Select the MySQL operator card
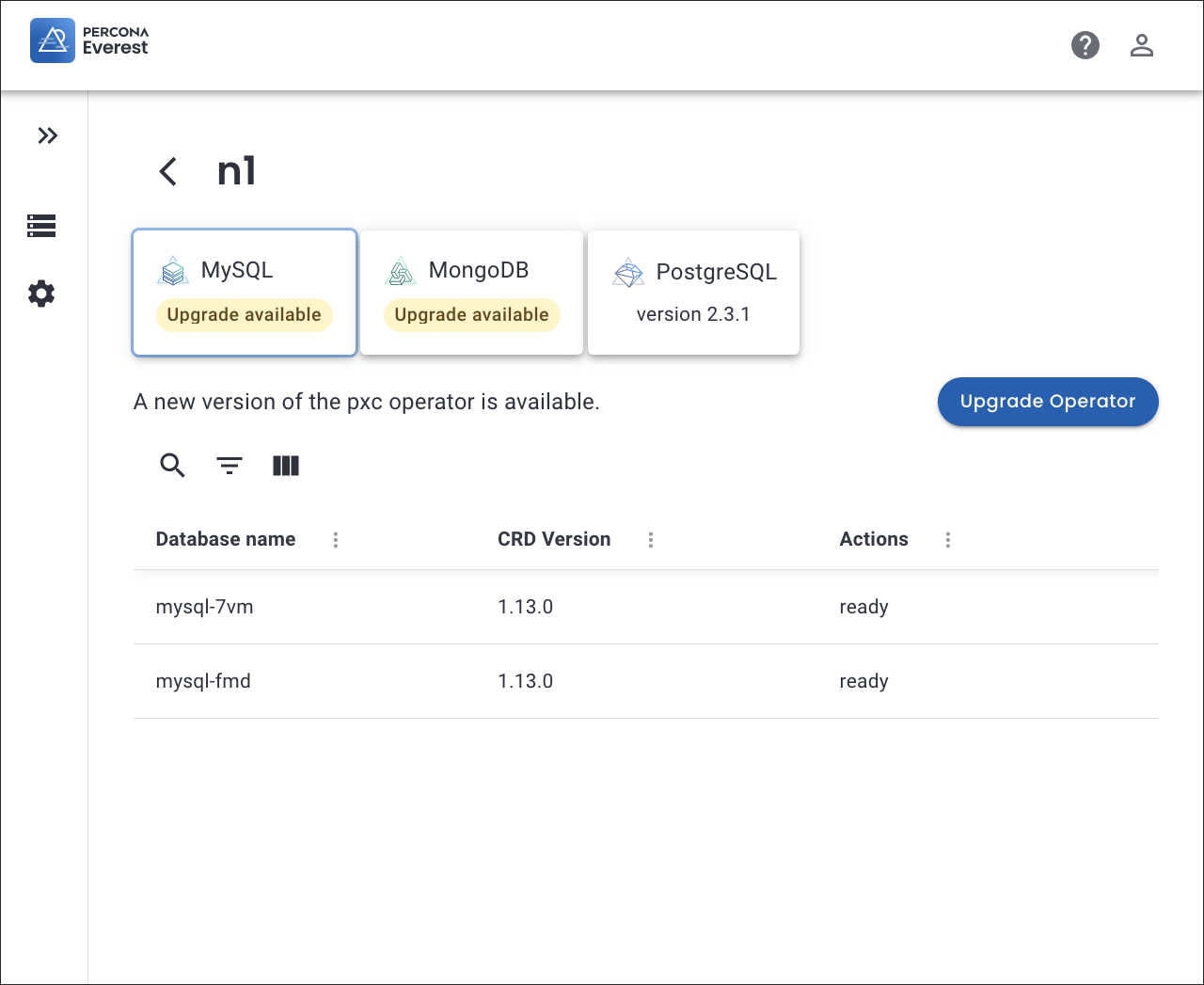 [245, 293]
